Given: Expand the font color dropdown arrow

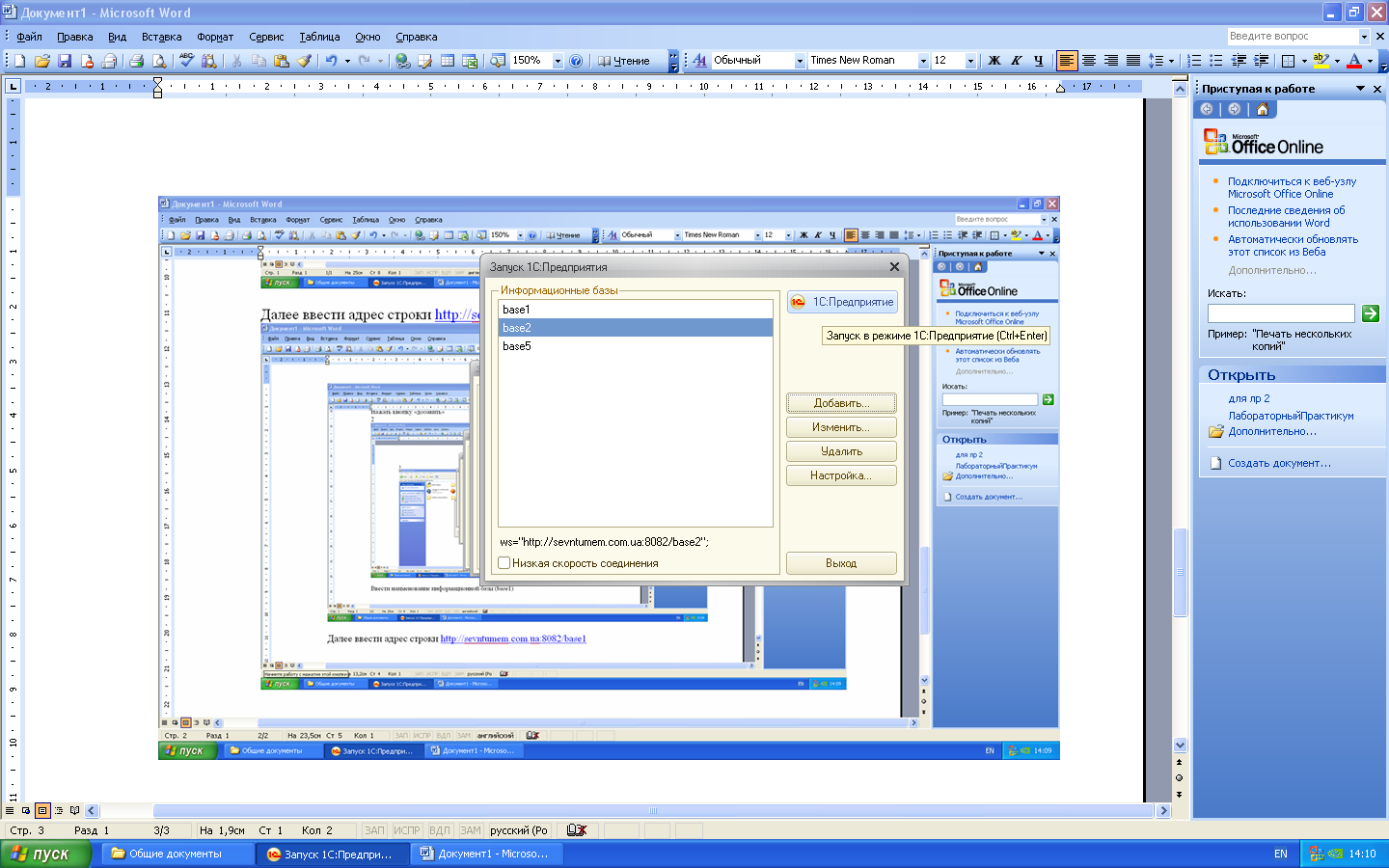Looking at the screenshot, I should [x=1370, y=61].
